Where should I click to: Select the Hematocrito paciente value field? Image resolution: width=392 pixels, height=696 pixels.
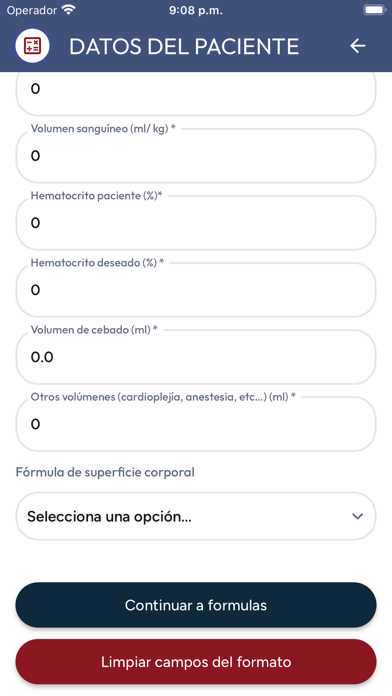coord(196,223)
